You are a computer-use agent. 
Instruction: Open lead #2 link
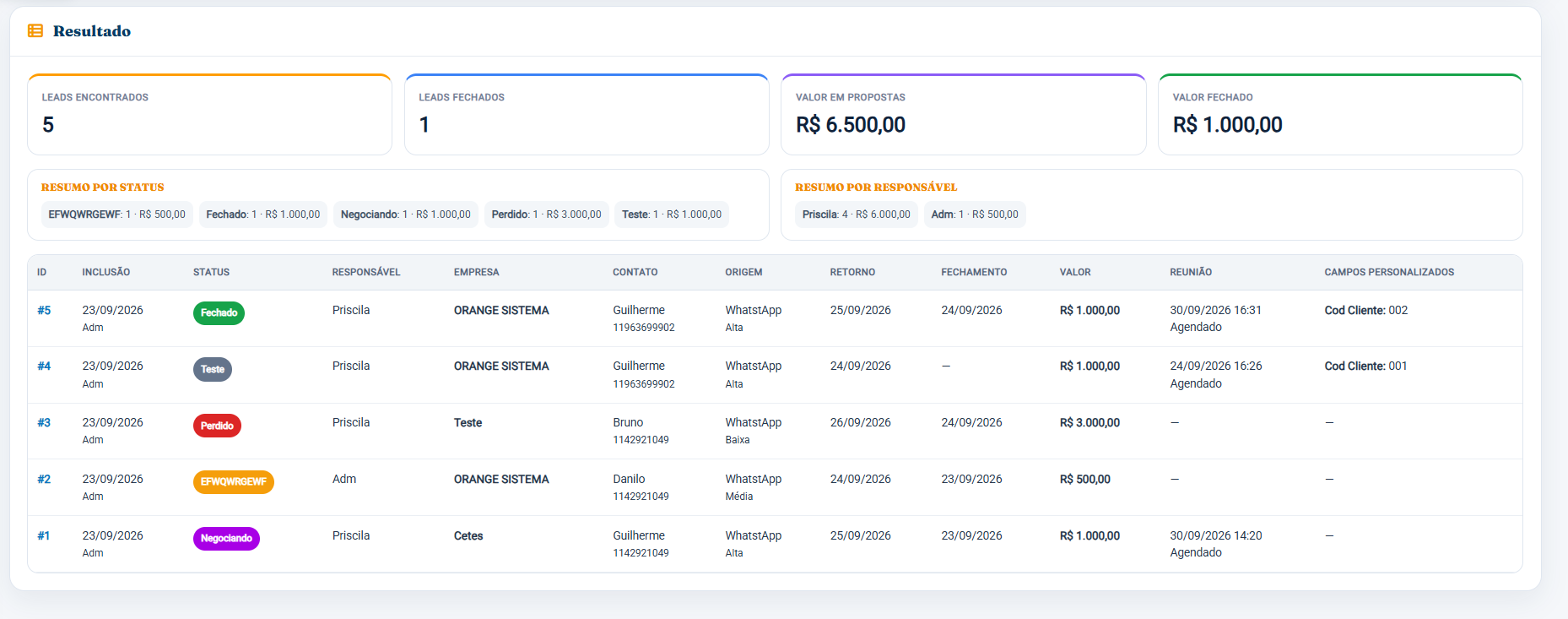click(44, 480)
